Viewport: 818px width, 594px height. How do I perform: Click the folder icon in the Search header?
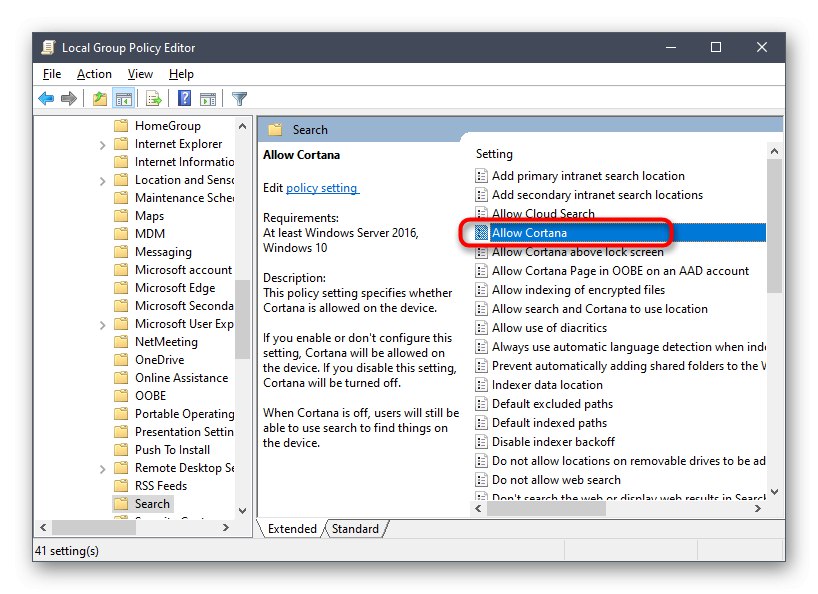[x=275, y=129]
